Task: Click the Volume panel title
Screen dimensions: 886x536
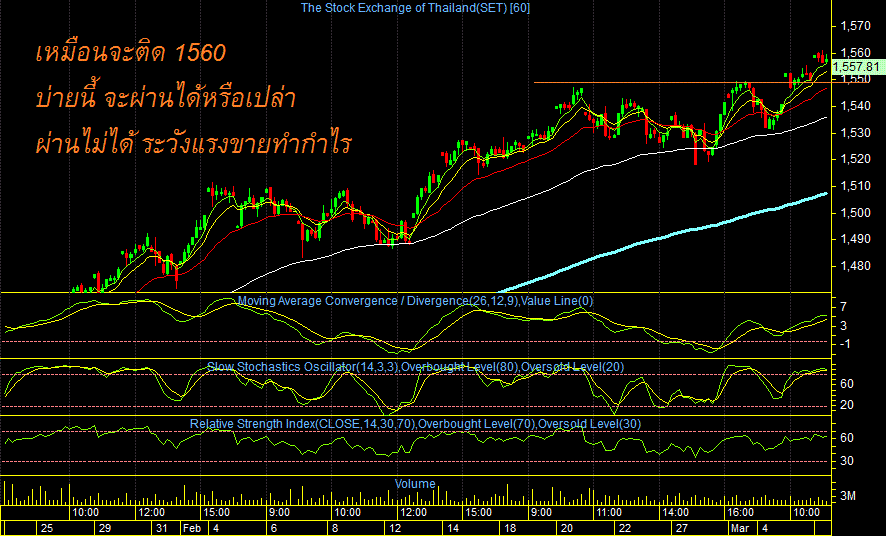Action: click(x=415, y=484)
